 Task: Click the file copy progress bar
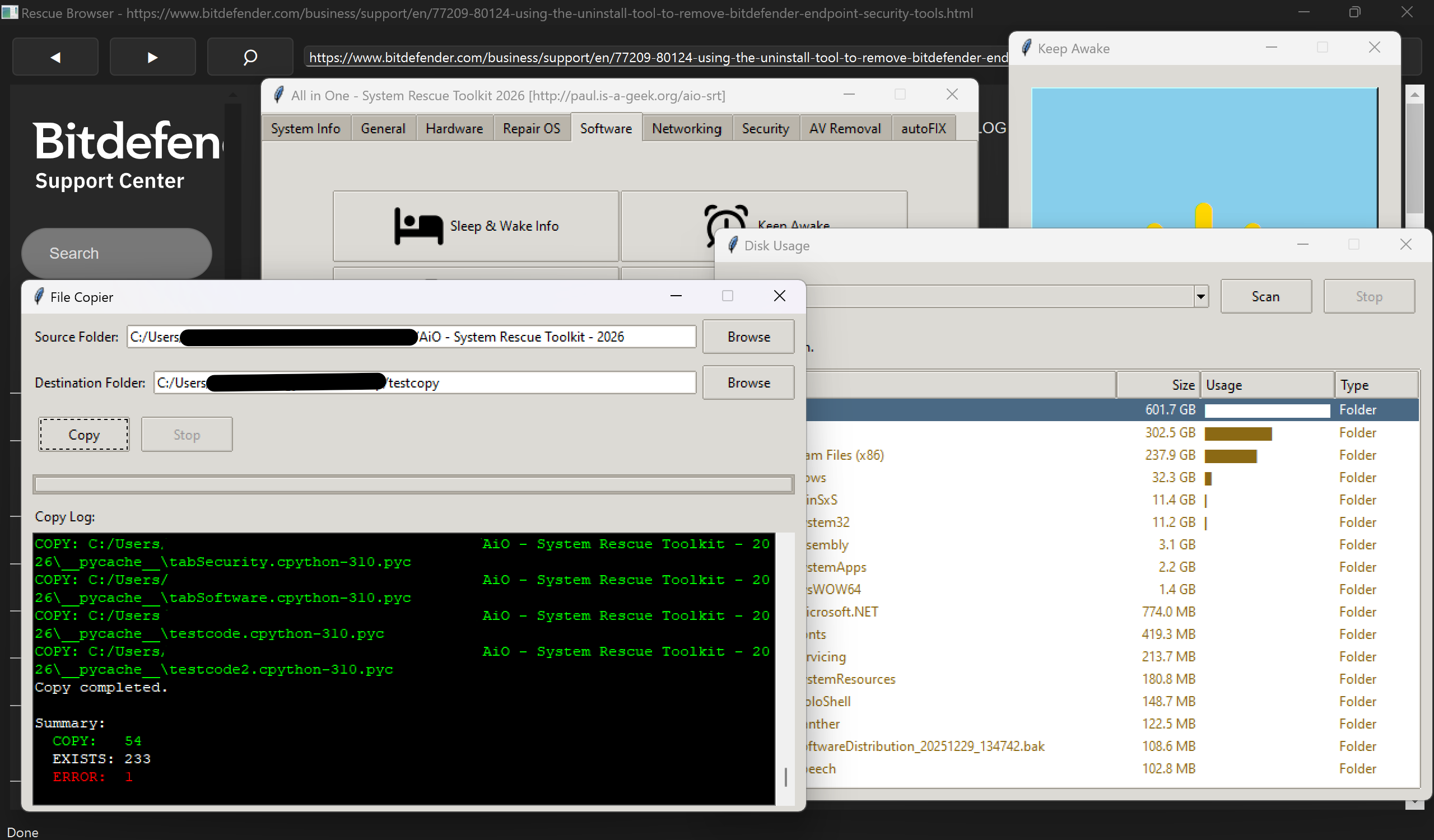pyautogui.click(x=413, y=484)
